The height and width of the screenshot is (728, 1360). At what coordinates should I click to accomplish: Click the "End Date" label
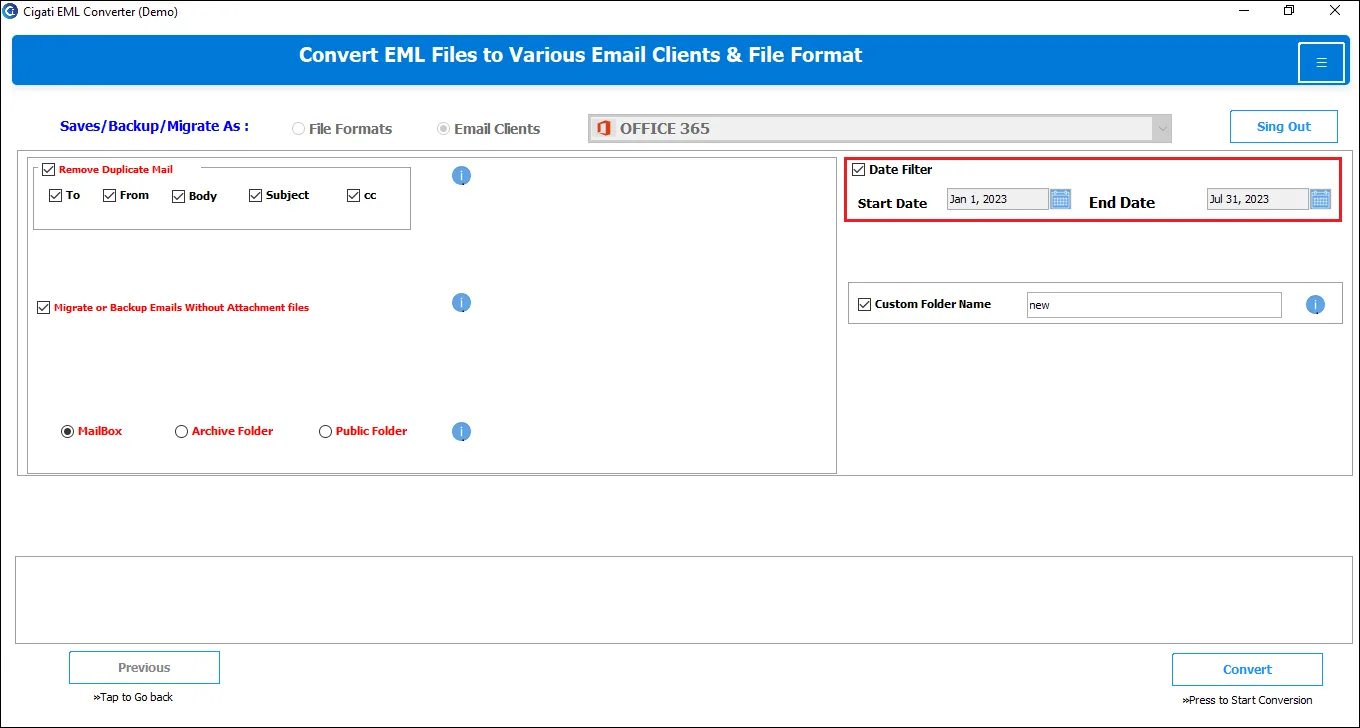point(1122,203)
